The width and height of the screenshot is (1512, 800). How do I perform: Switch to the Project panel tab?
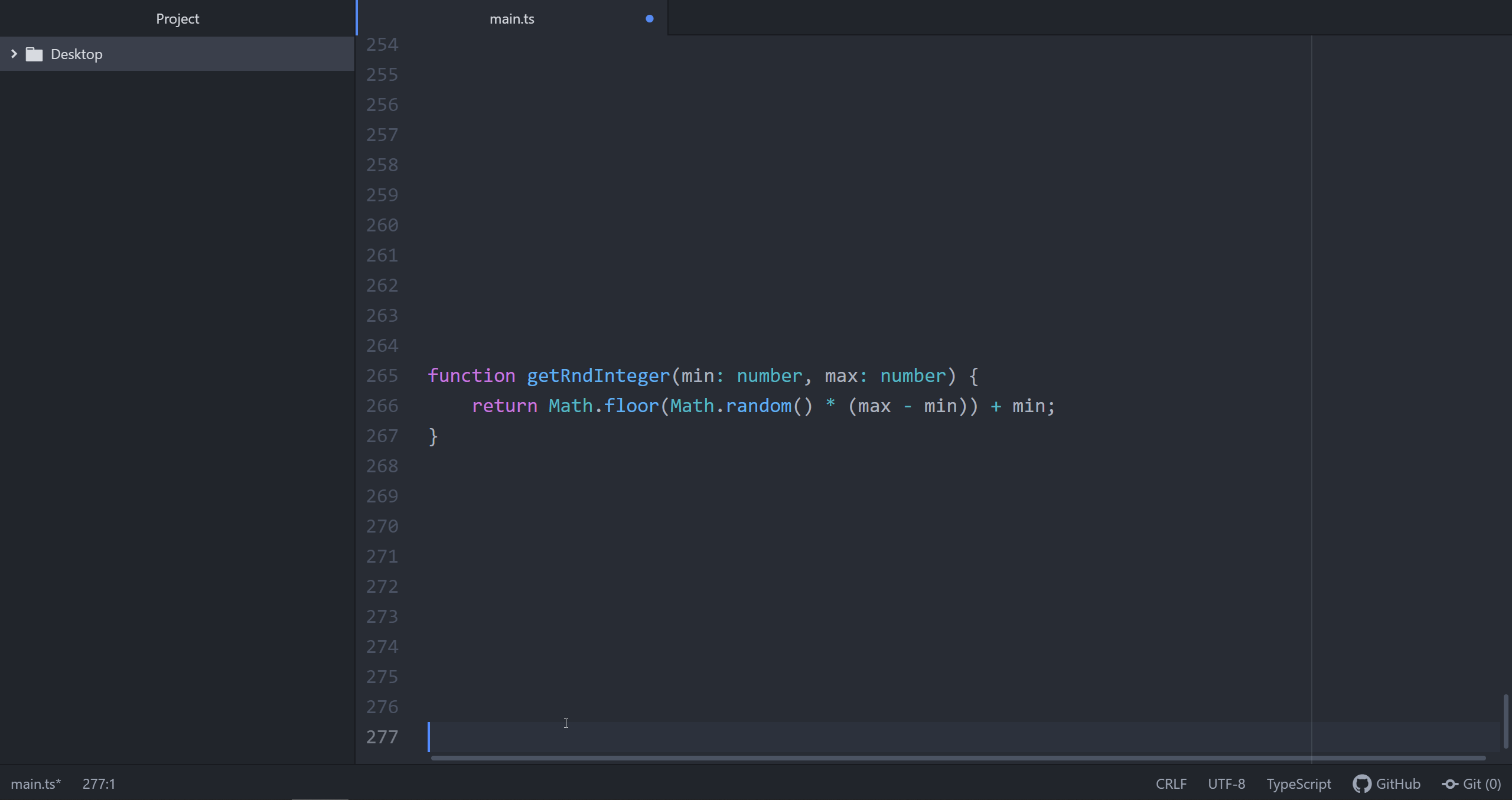coord(177,19)
